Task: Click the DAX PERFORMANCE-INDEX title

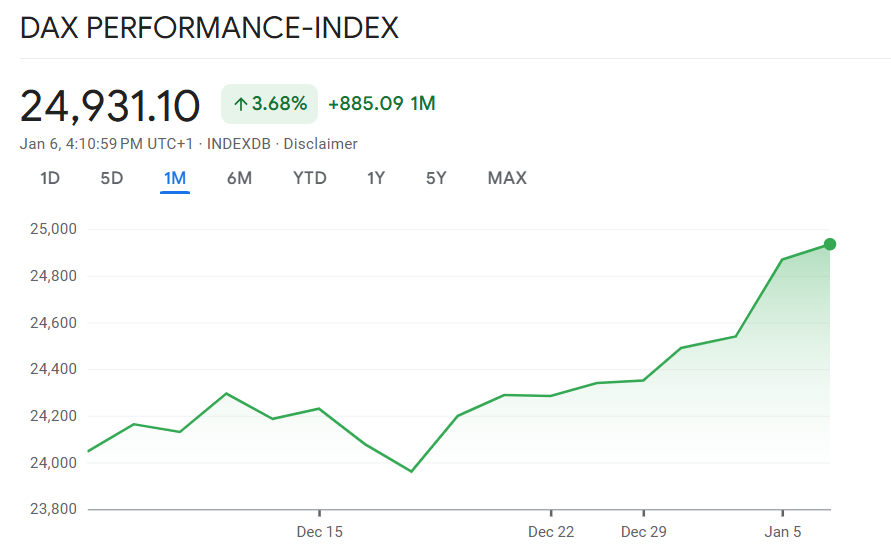Action: (x=209, y=28)
